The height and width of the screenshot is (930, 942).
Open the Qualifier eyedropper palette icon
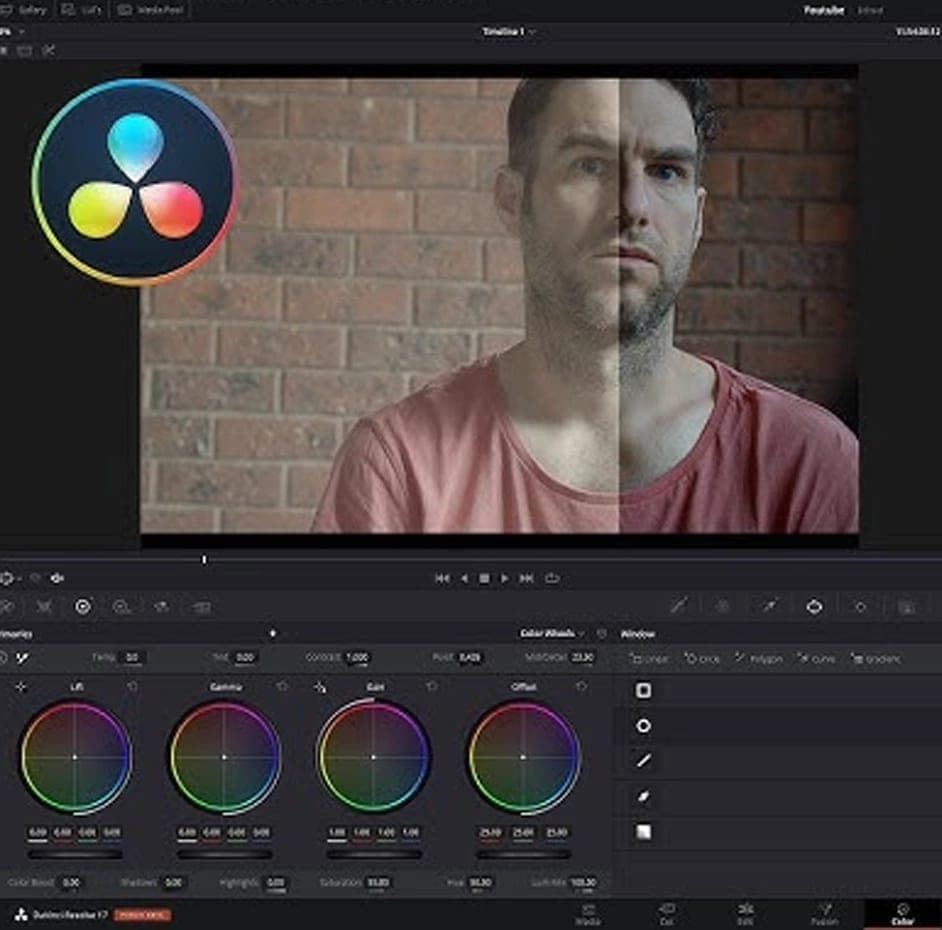coord(770,606)
